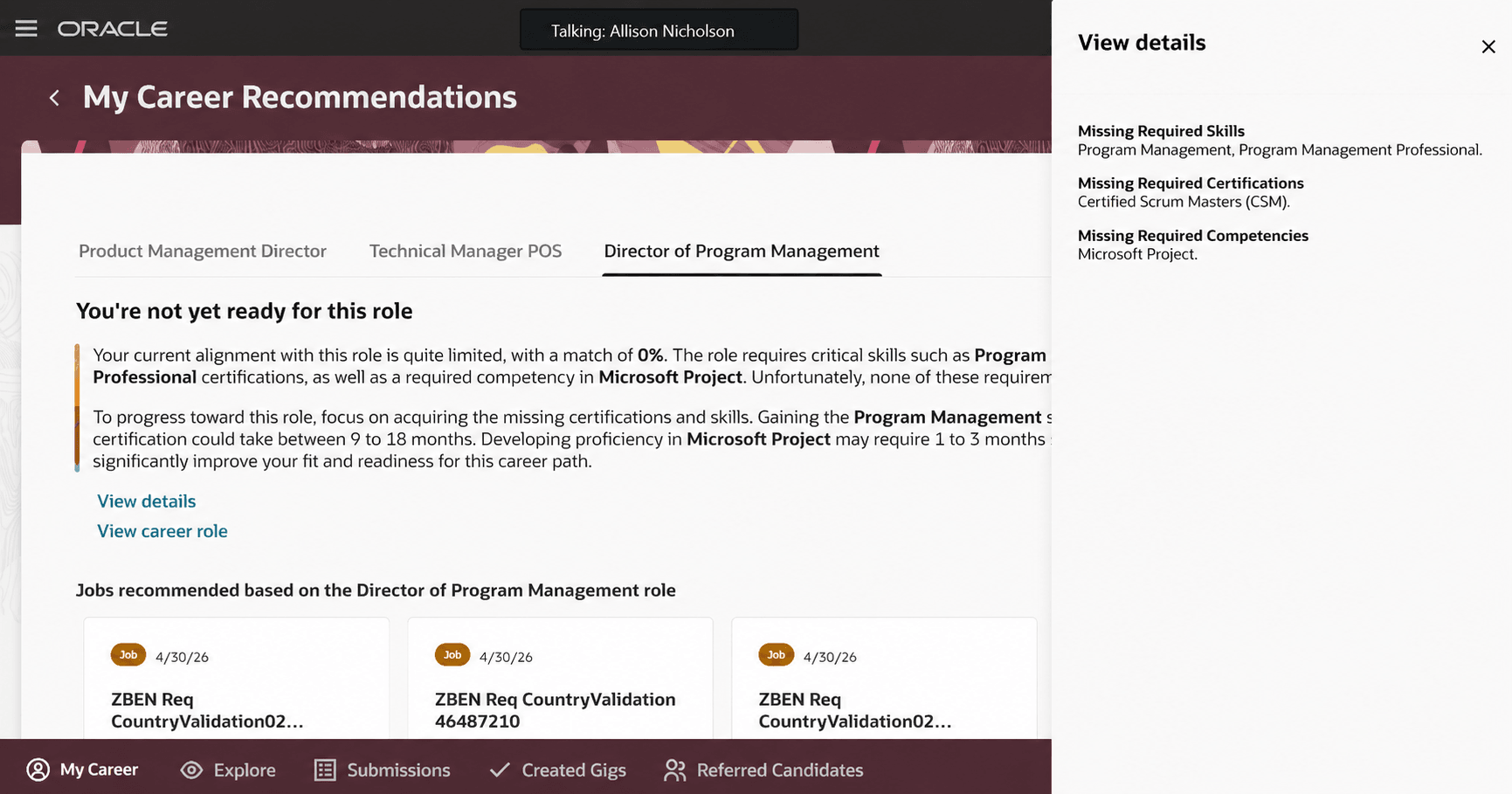Click the My Career person icon
Screen dimensions: 1512x794
click(38, 770)
